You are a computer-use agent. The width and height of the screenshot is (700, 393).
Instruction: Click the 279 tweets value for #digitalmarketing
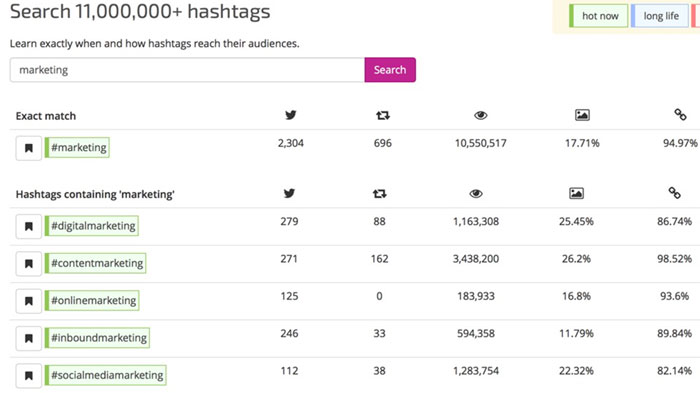pyautogui.click(x=289, y=222)
